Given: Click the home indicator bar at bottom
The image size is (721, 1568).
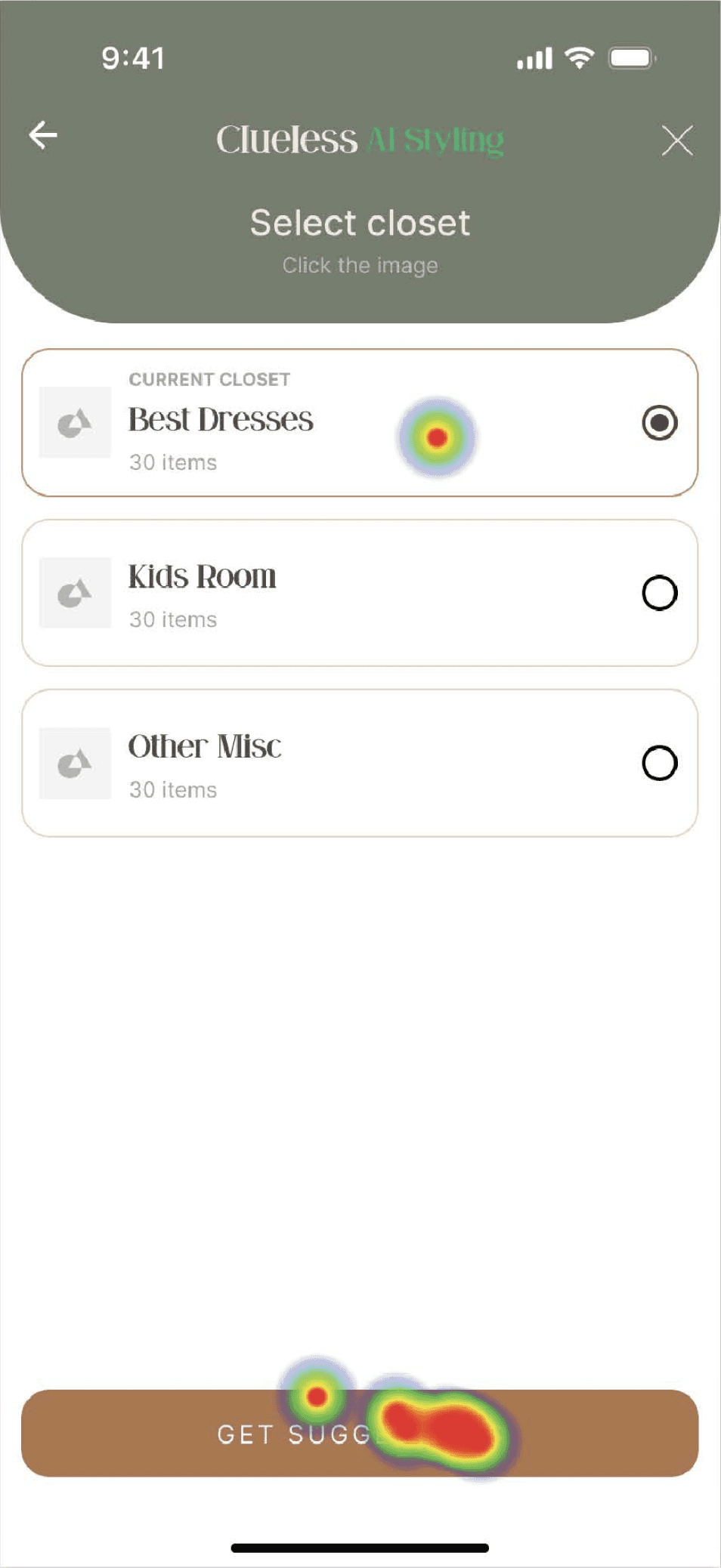Looking at the screenshot, I should (360, 1548).
